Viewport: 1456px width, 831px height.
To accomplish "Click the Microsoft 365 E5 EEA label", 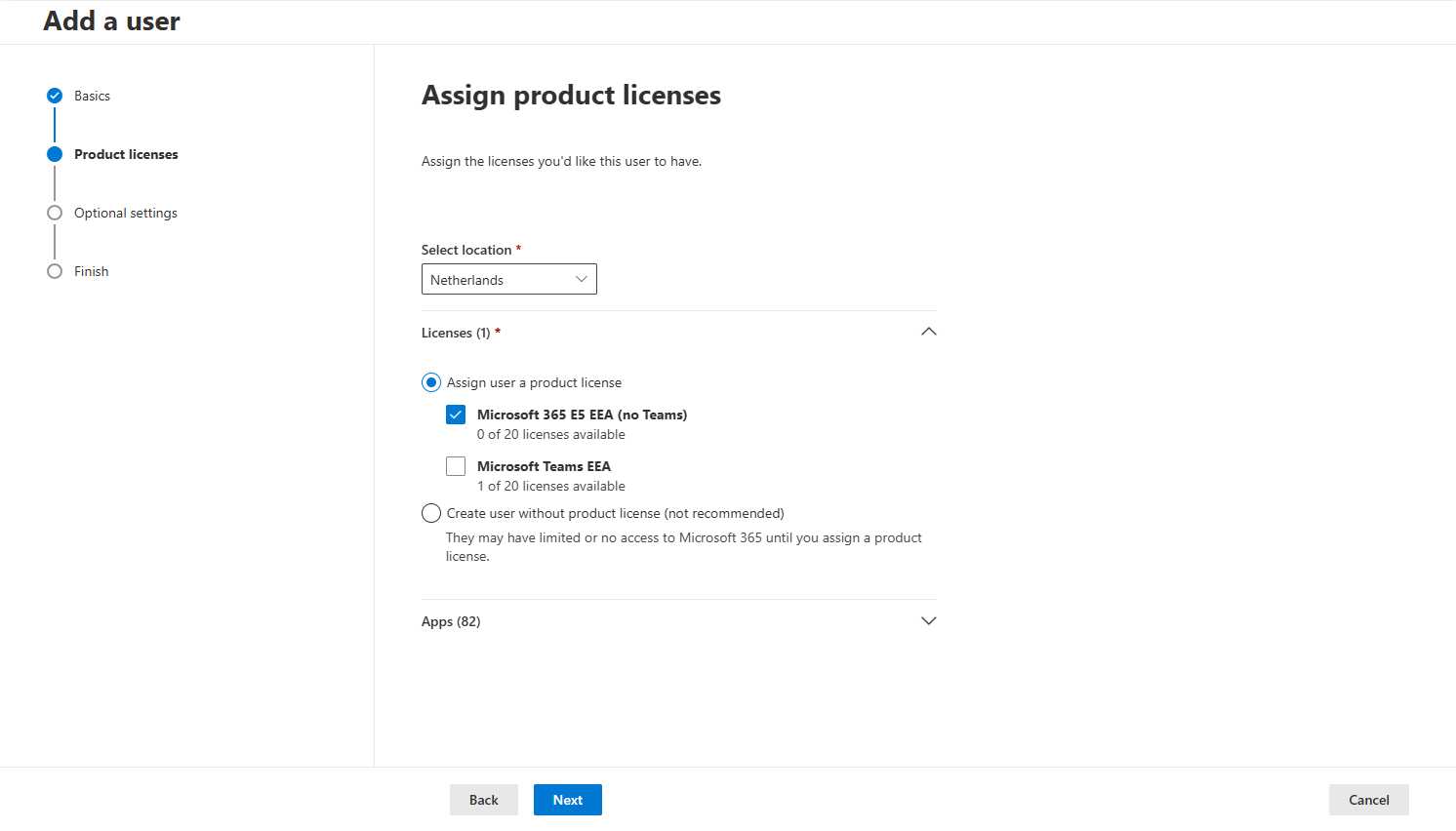I will click(x=583, y=415).
